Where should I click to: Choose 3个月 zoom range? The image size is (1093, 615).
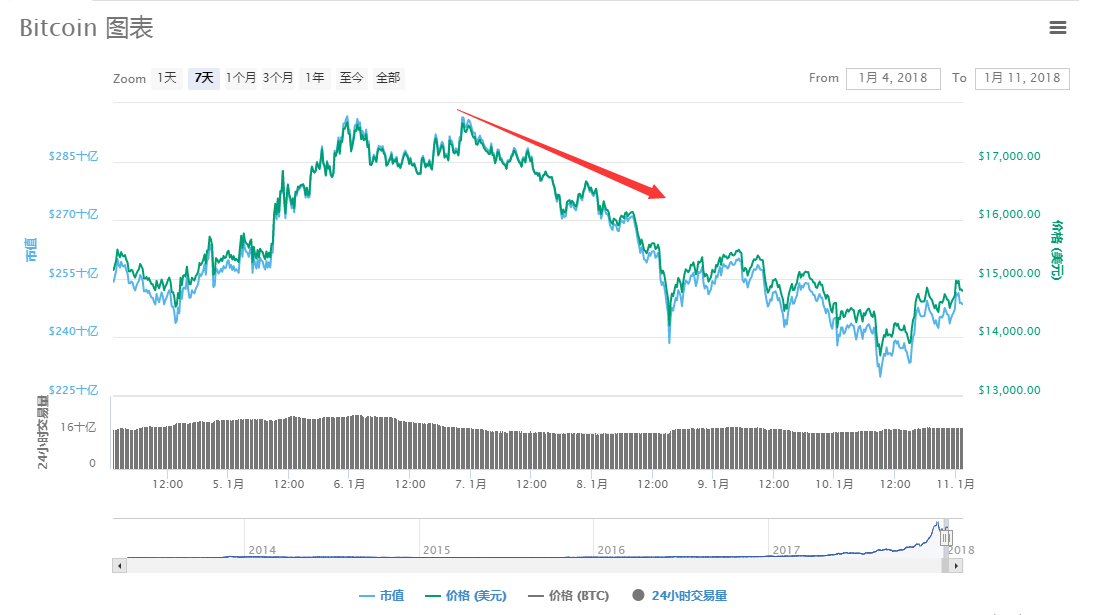tap(278, 78)
